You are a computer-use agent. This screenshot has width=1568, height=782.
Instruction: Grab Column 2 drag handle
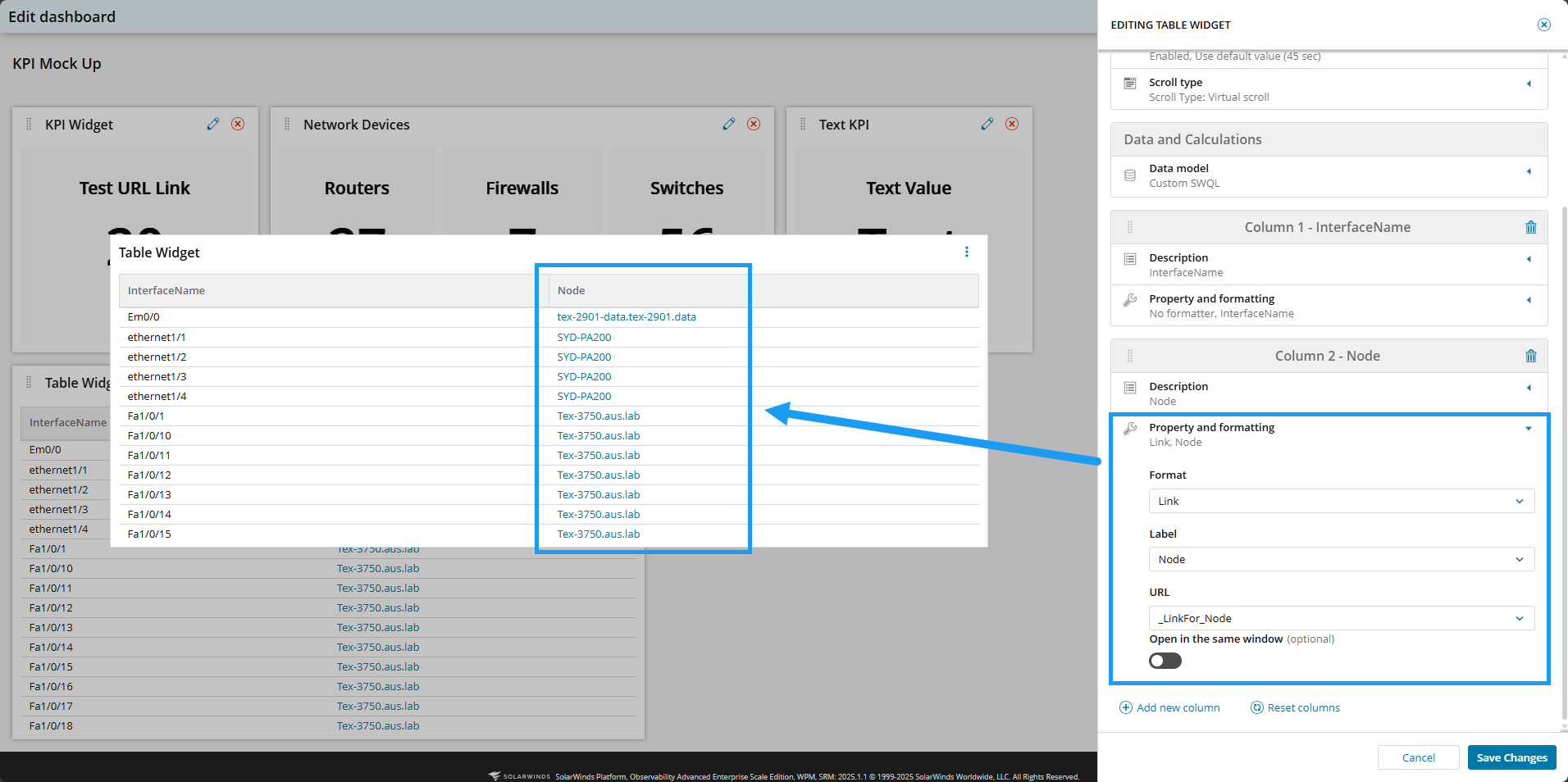[1130, 356]
